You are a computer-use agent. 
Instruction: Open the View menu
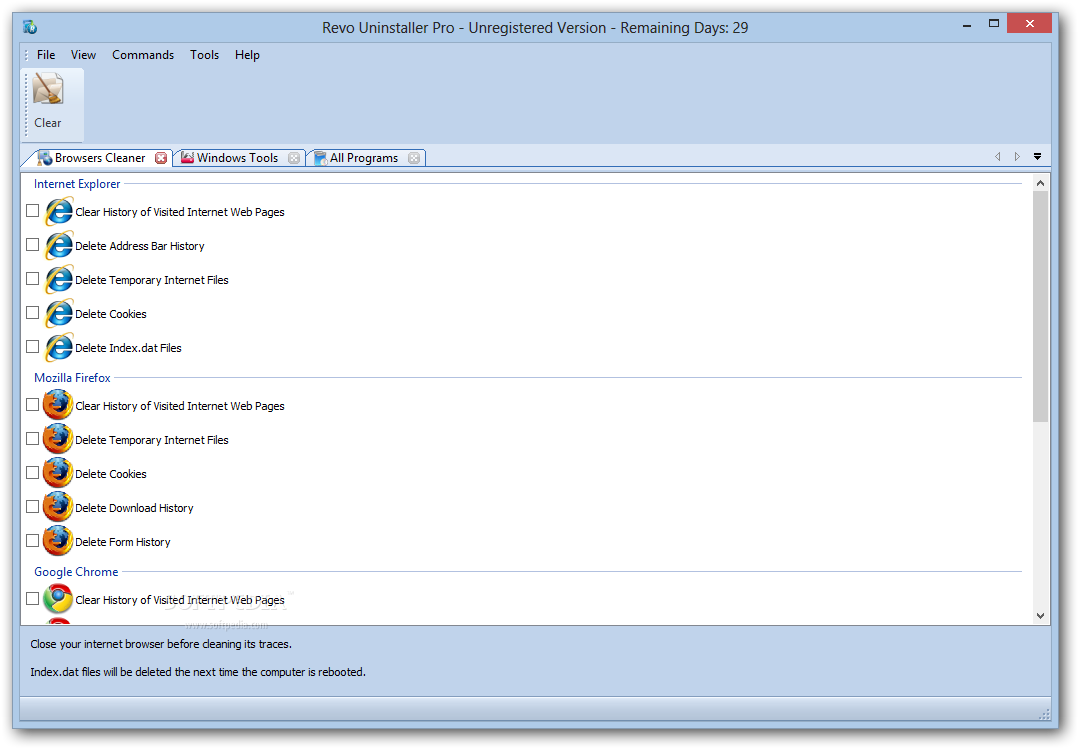pyautogui.click(x=83, y=55)
